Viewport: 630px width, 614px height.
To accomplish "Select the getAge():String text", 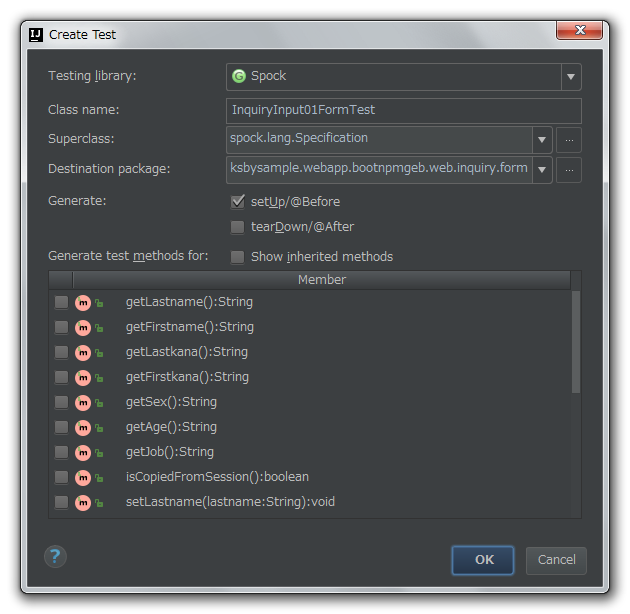I will coord(171,427).
